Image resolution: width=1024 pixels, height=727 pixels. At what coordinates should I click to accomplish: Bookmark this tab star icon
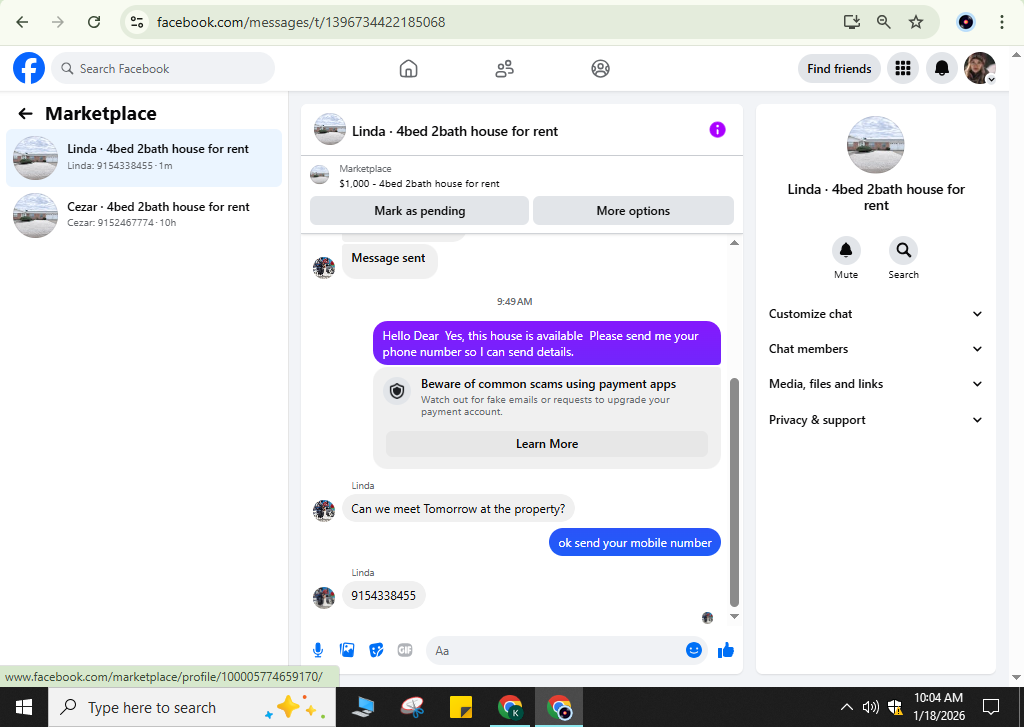[x=916, y=22]
